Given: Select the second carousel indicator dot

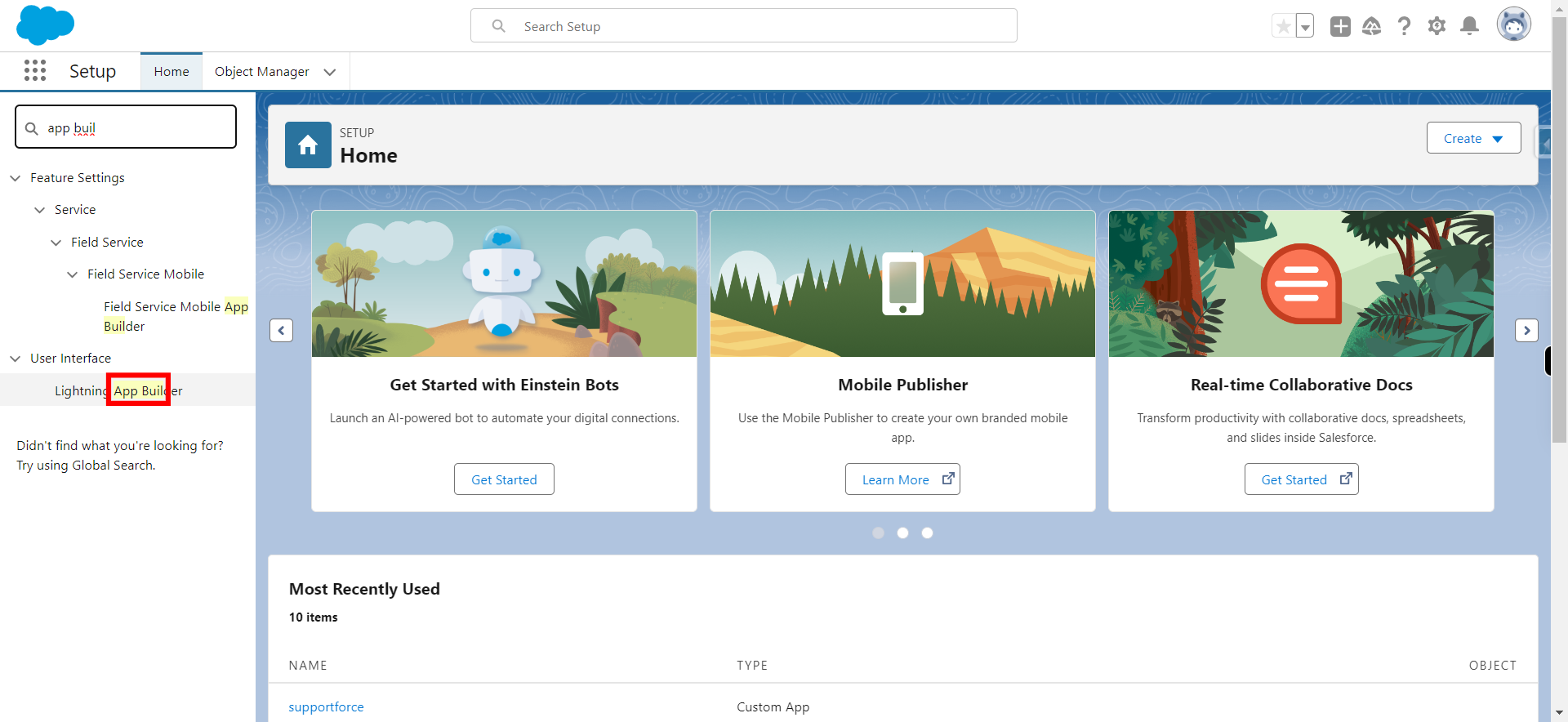Looking at the screenshot, I should coord(902,533).
